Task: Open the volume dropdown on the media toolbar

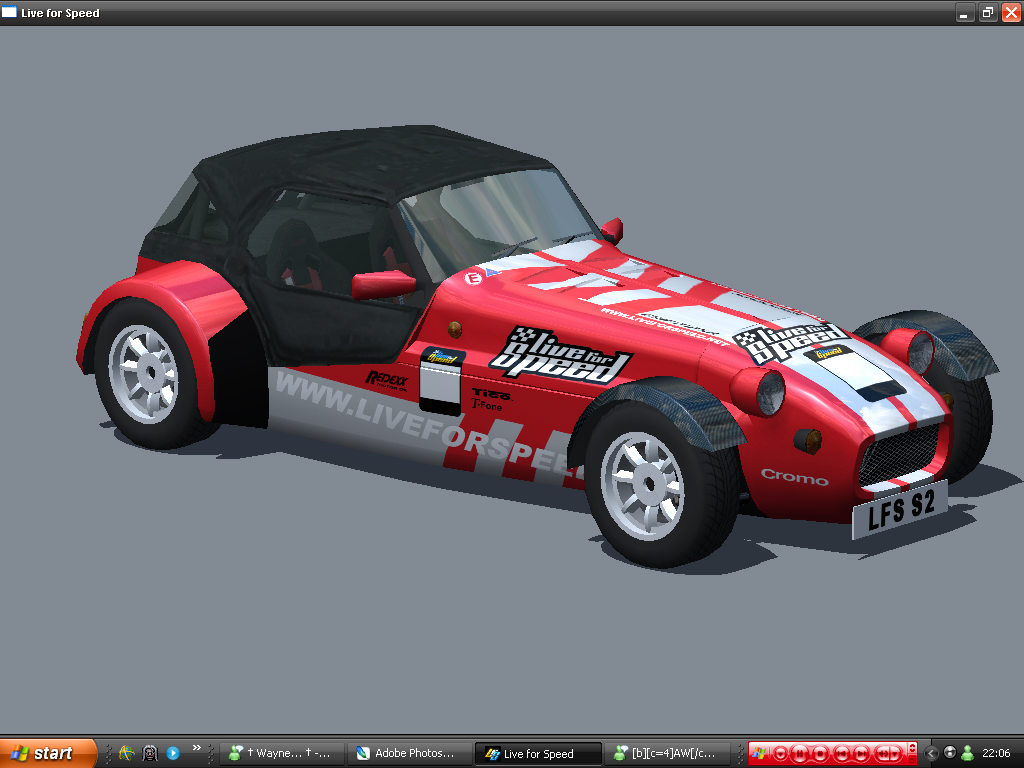Action: pos(895,754)
